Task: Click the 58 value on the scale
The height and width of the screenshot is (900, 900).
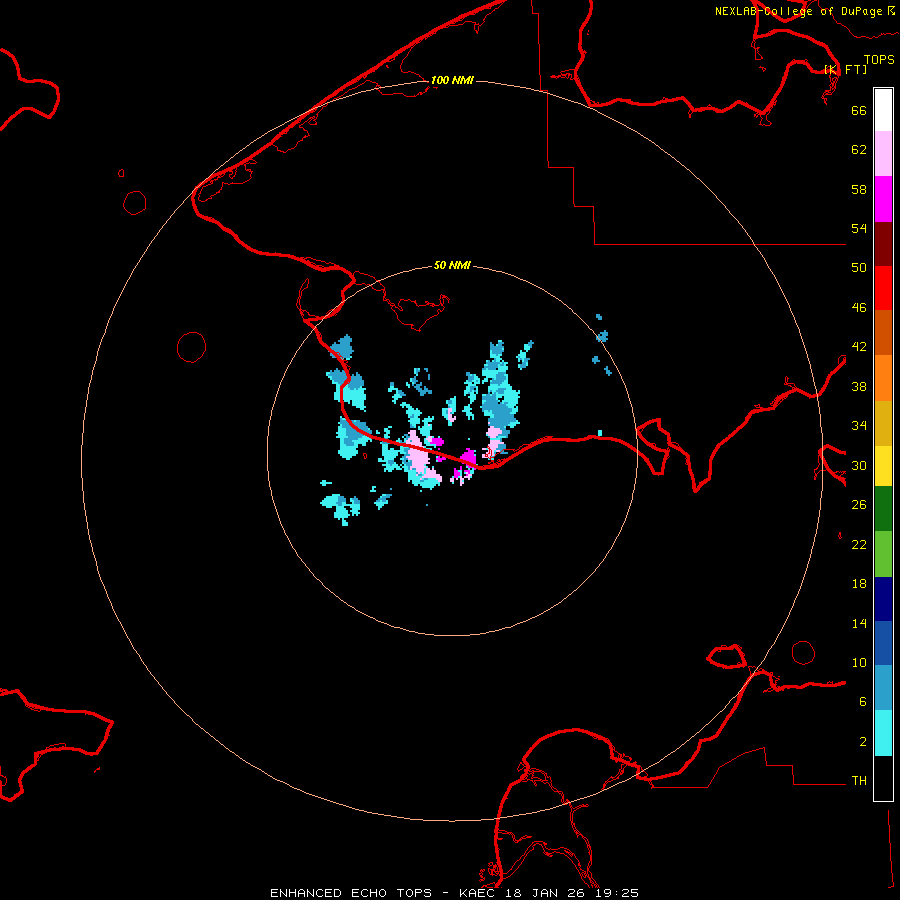Action: tap(859, 189)
